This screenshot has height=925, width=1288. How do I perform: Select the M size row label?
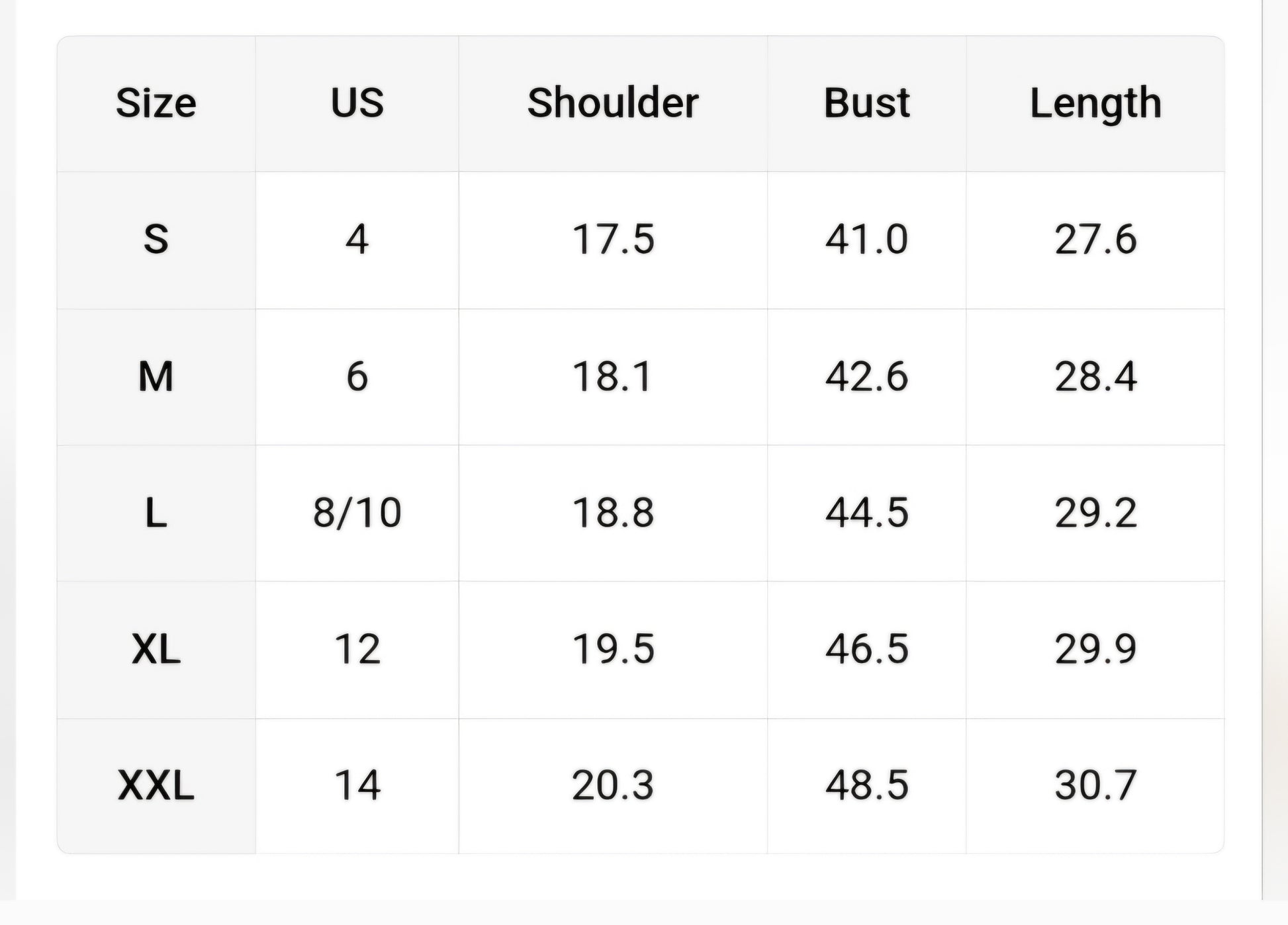point(156,376)
